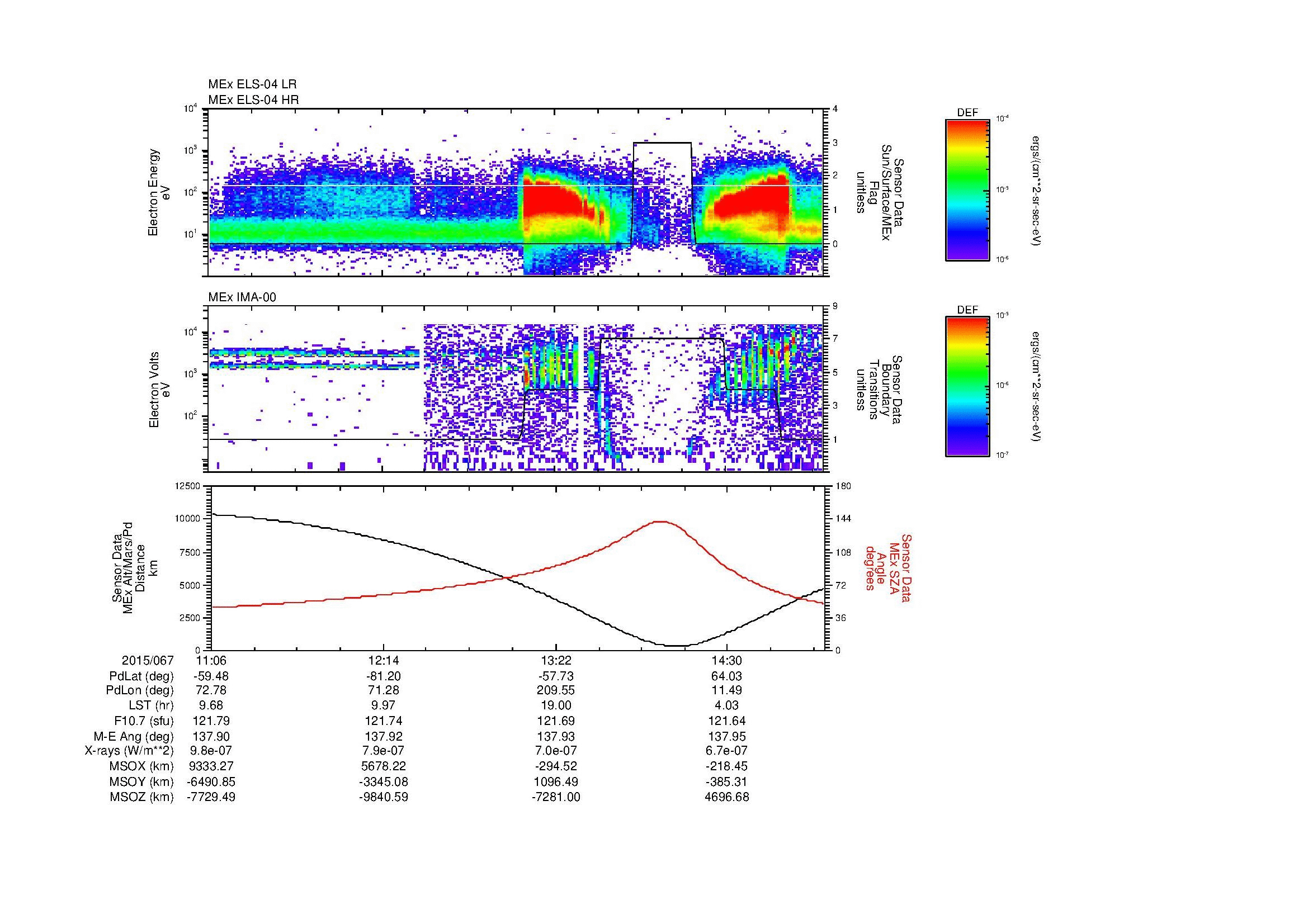Viewport: 1308px width, 924px height.
Task: Click the 'Sun/Surface/MEx Flag' right axis label
Action: pyautogui.click(x=880, y=192)
